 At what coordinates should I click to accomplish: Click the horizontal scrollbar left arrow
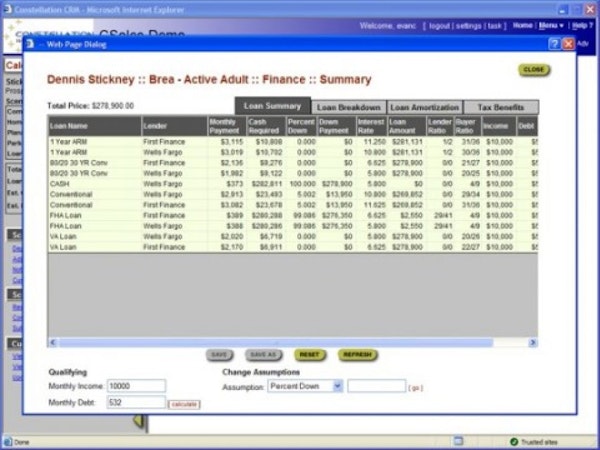tap(53, 342)
